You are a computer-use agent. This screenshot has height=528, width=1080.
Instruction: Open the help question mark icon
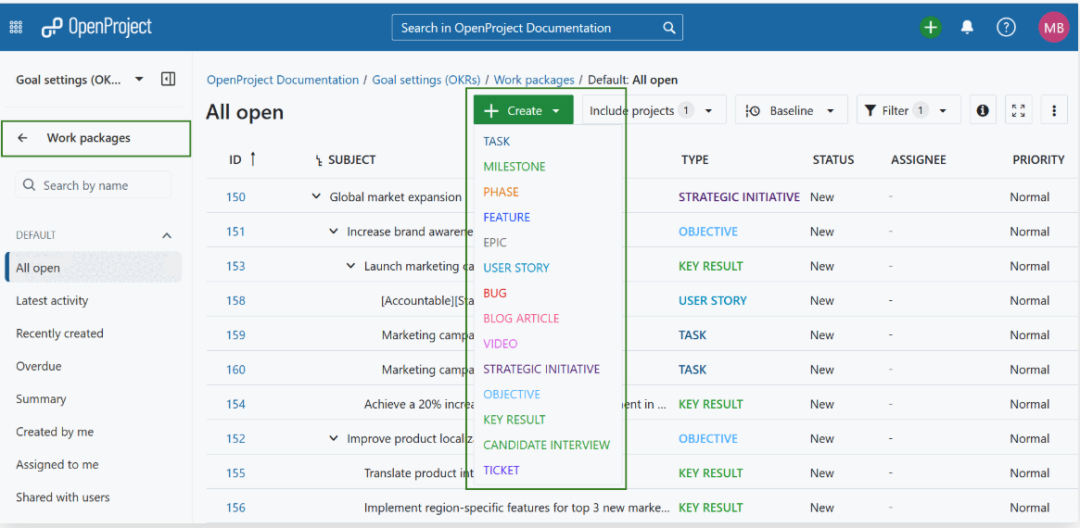1006,27
